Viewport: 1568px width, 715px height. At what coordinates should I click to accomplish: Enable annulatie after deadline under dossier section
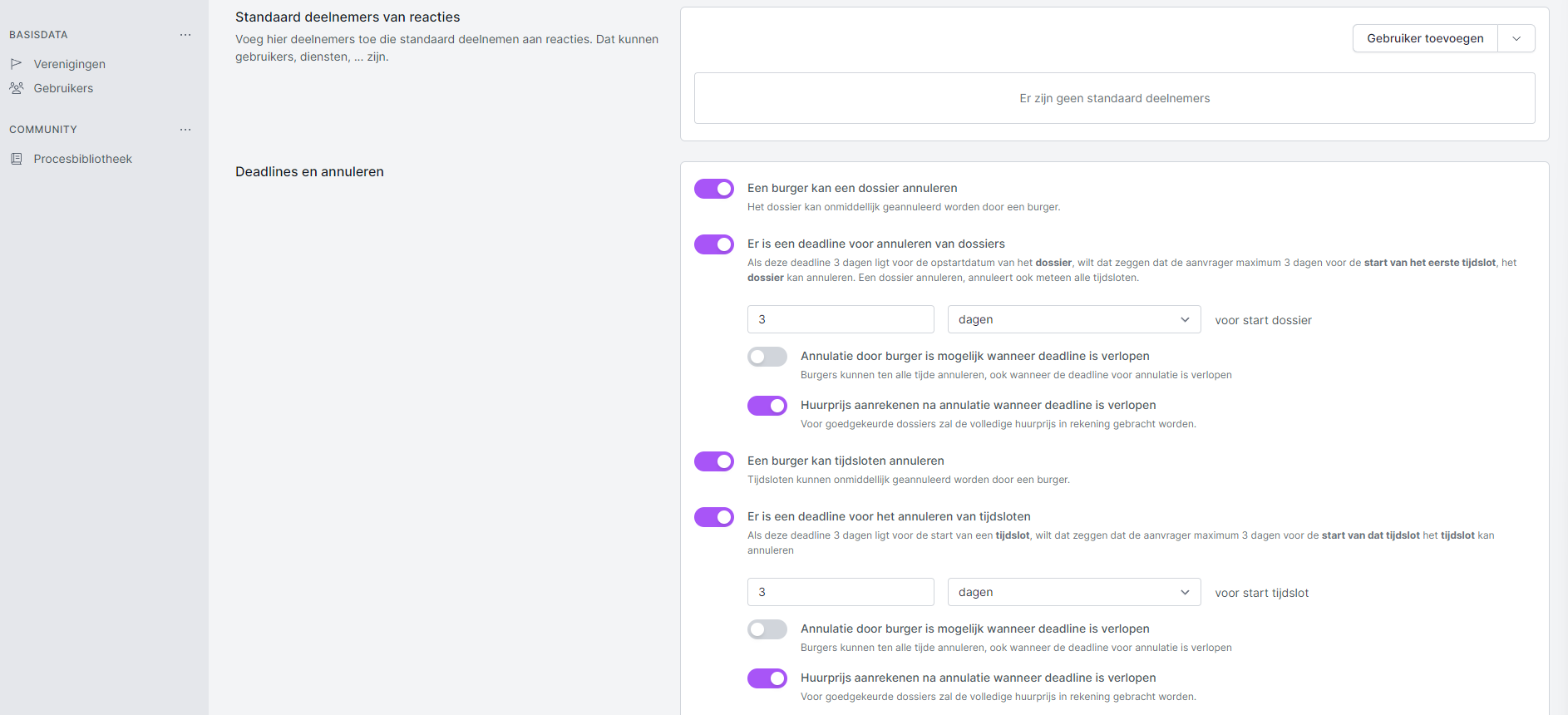click(767, 357)
